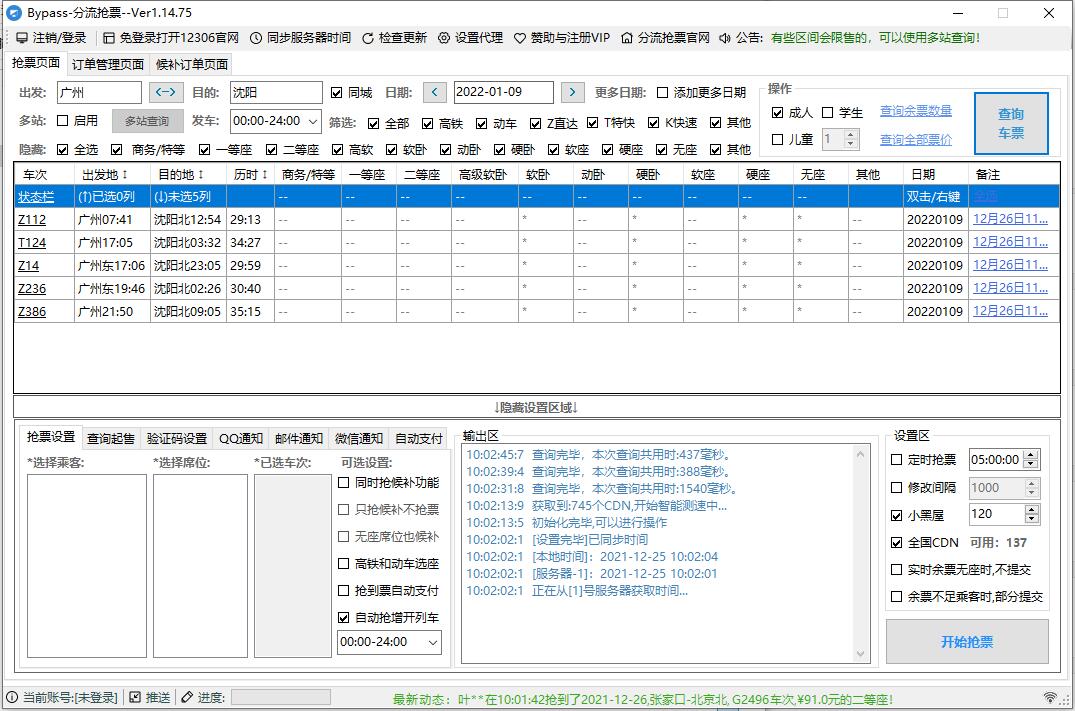Screen dimensions: 1075x711
Task: Expand the 发车 time range dropdown
Action: [x=313, y=121]
